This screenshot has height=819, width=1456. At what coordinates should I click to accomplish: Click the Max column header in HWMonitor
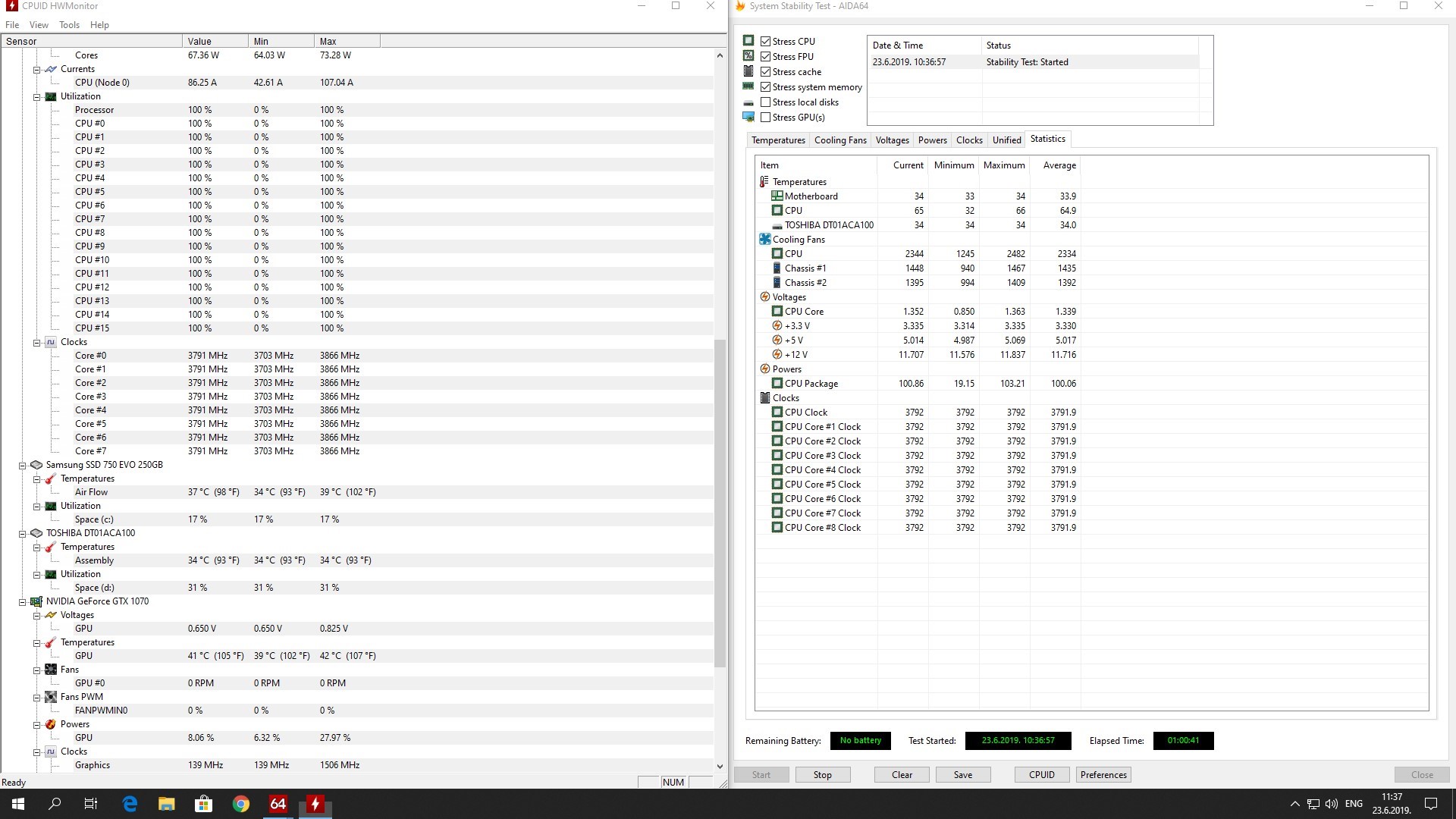click(347, 42)
